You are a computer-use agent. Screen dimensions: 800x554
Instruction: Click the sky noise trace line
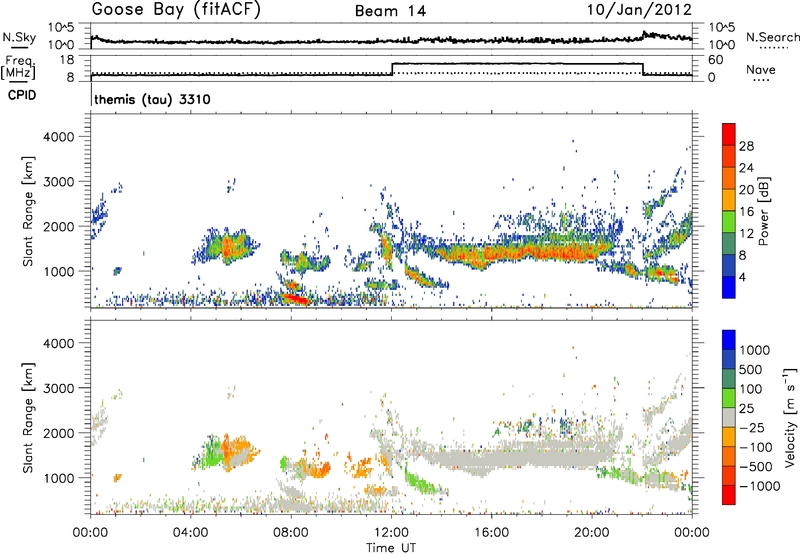point(391,40)
